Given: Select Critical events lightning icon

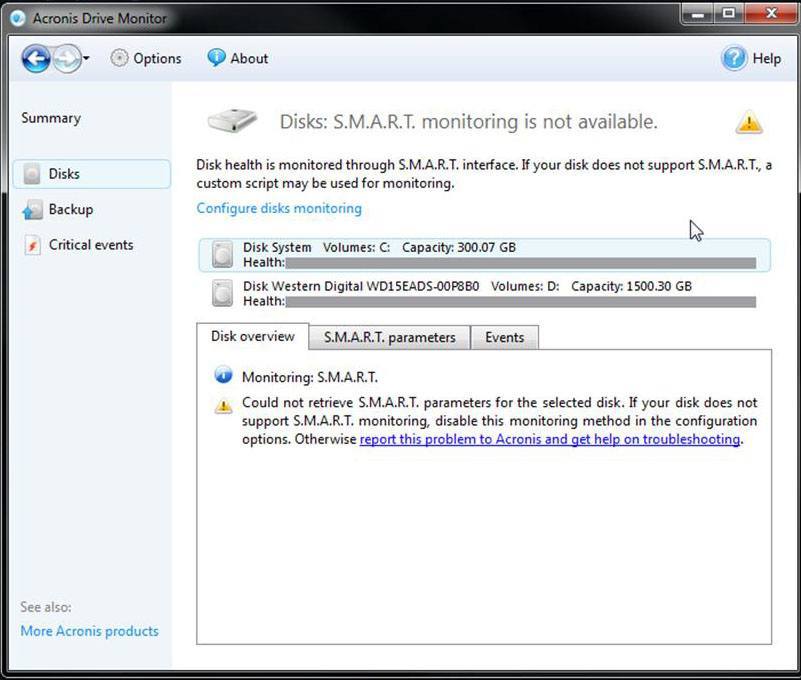Looking at the screenshot, I should (30, 244).
